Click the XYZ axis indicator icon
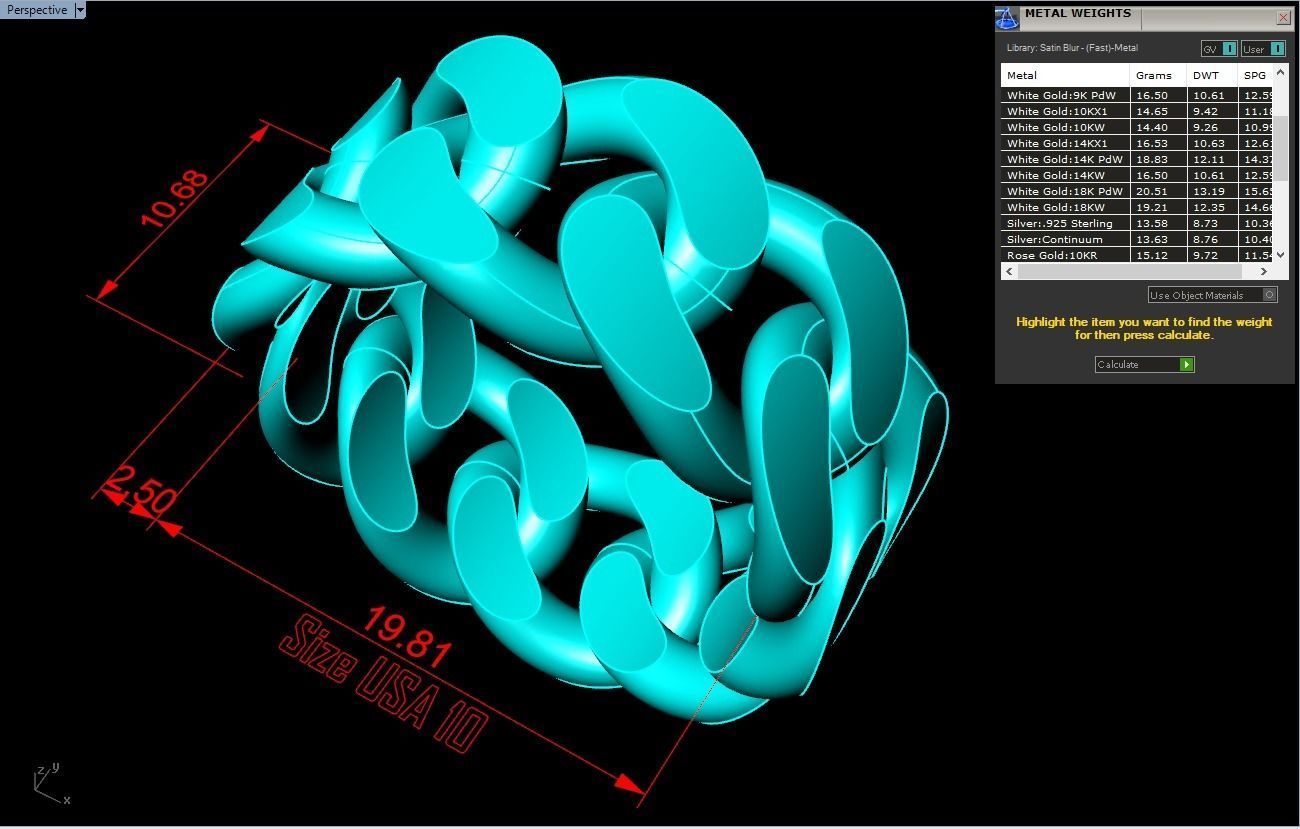This screenshot has height=829, width=1300. pyautogui.click(x=50, y=784)
